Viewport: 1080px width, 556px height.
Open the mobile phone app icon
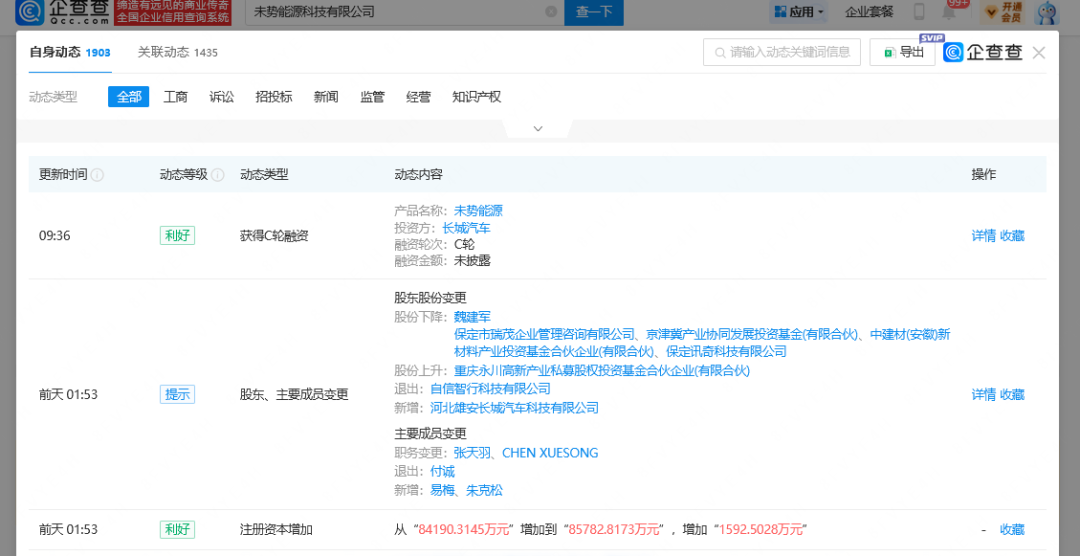[919, 12]
